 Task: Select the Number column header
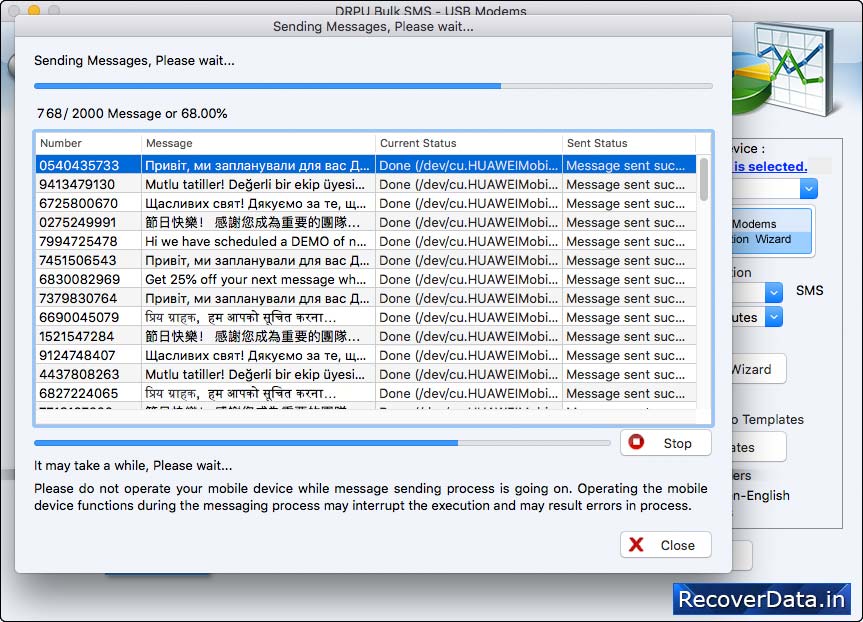tap(88, 143)
